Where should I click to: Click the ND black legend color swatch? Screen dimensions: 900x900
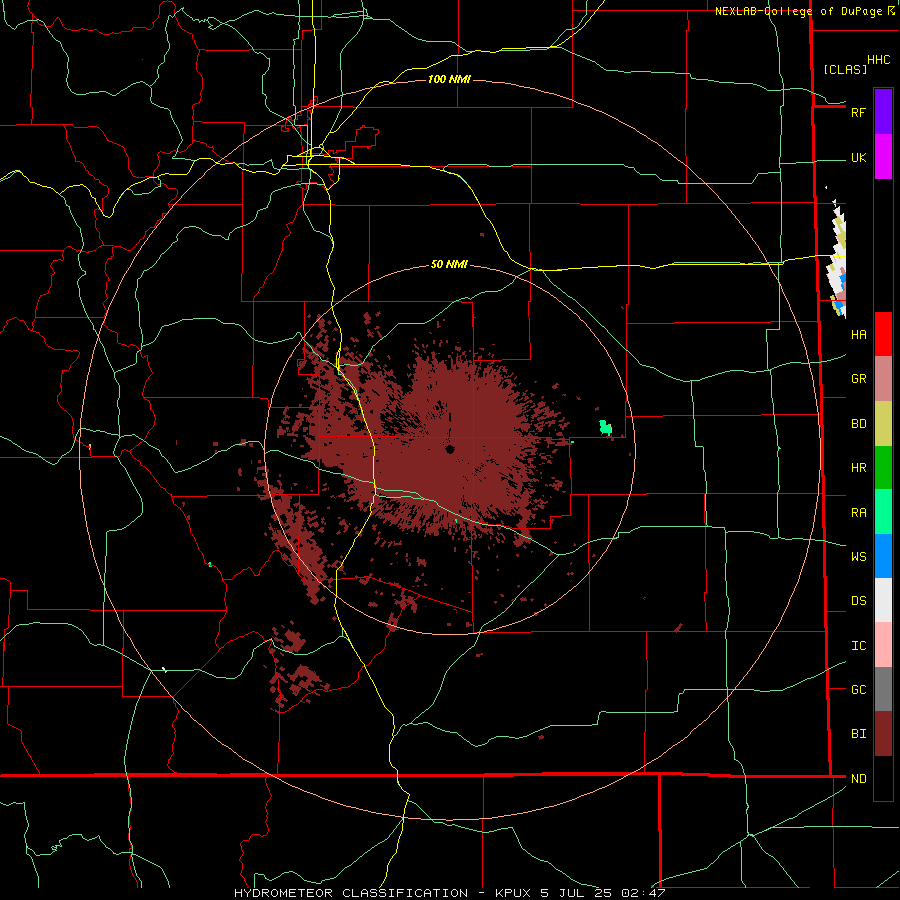[883, 778]
